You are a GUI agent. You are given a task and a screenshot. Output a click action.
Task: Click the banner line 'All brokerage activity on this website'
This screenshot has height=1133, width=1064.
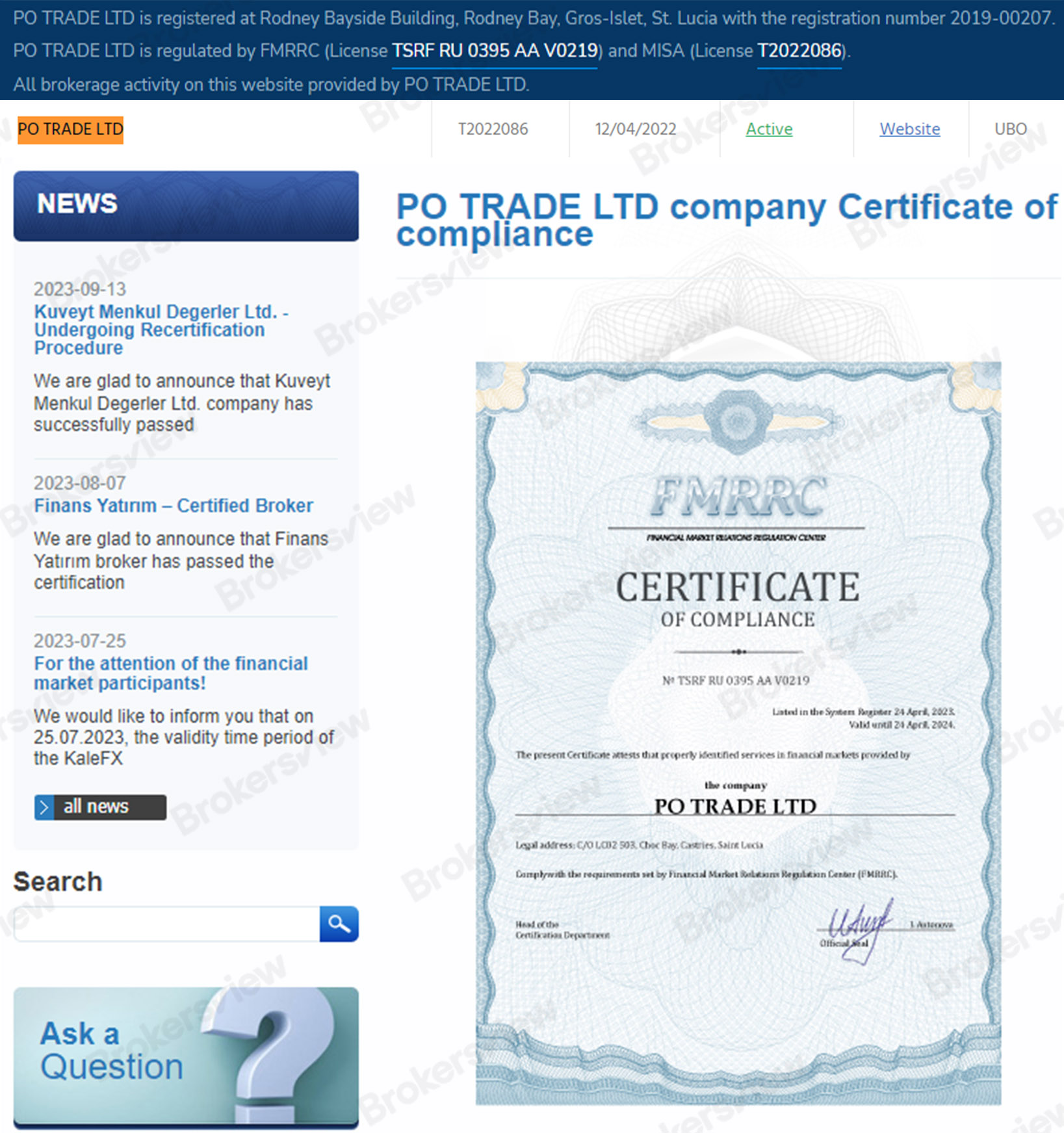271,85
